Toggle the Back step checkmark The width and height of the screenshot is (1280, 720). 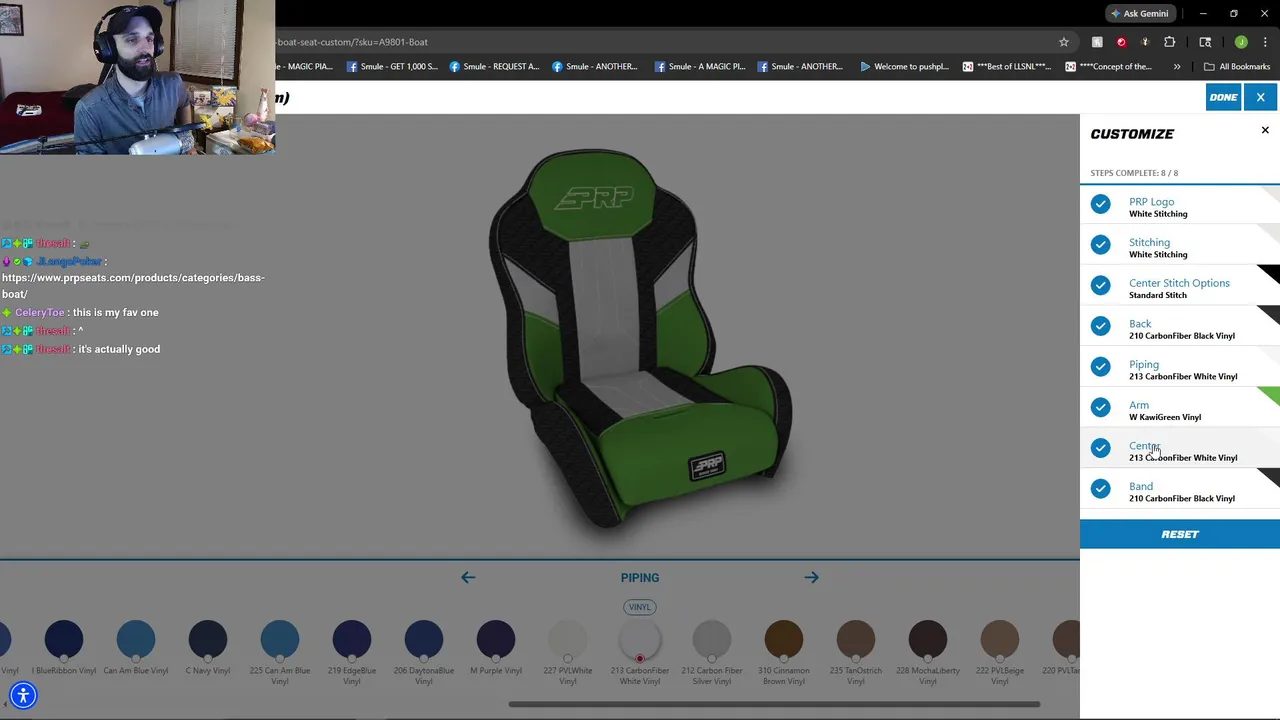click(1101, 326)
